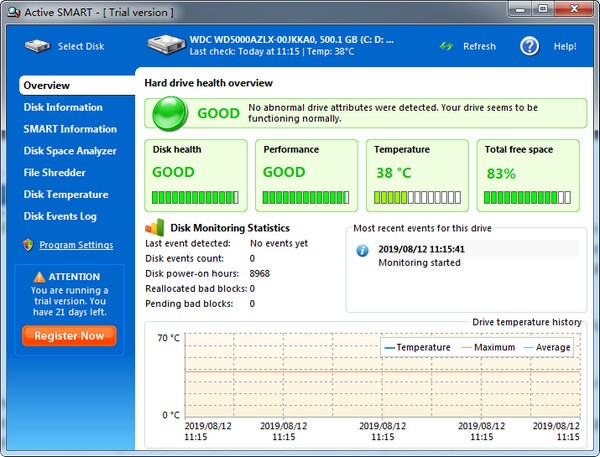Show the Disk Temperature page

pyautogui.click(x=66, y=194)
